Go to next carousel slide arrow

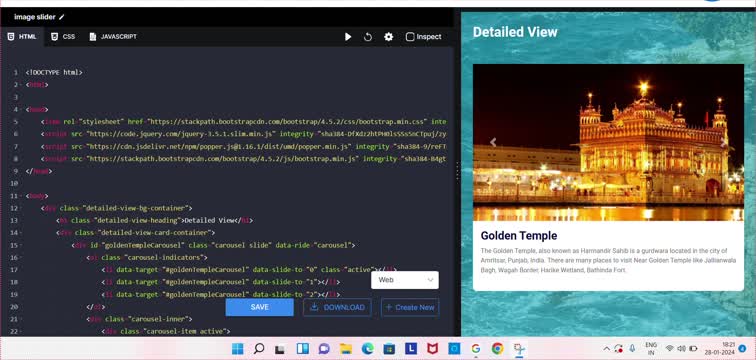pos(724,142)
